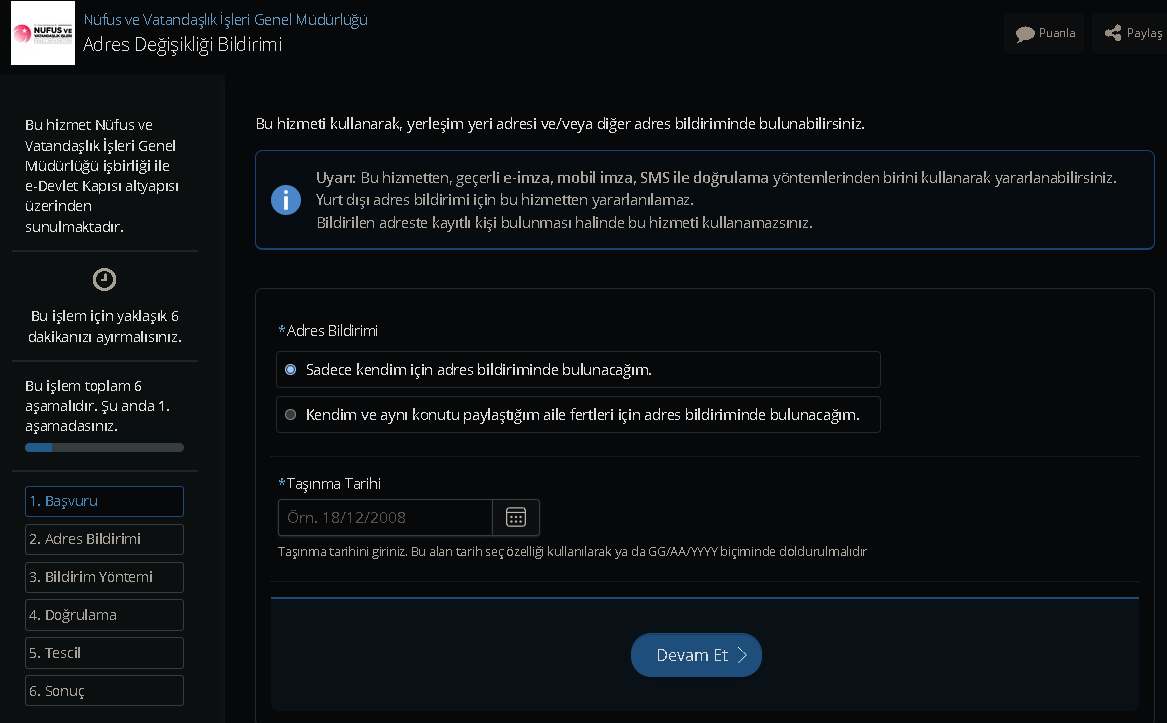
Task: Click the clock duration icon in sidebar
Action: (104, 279)
